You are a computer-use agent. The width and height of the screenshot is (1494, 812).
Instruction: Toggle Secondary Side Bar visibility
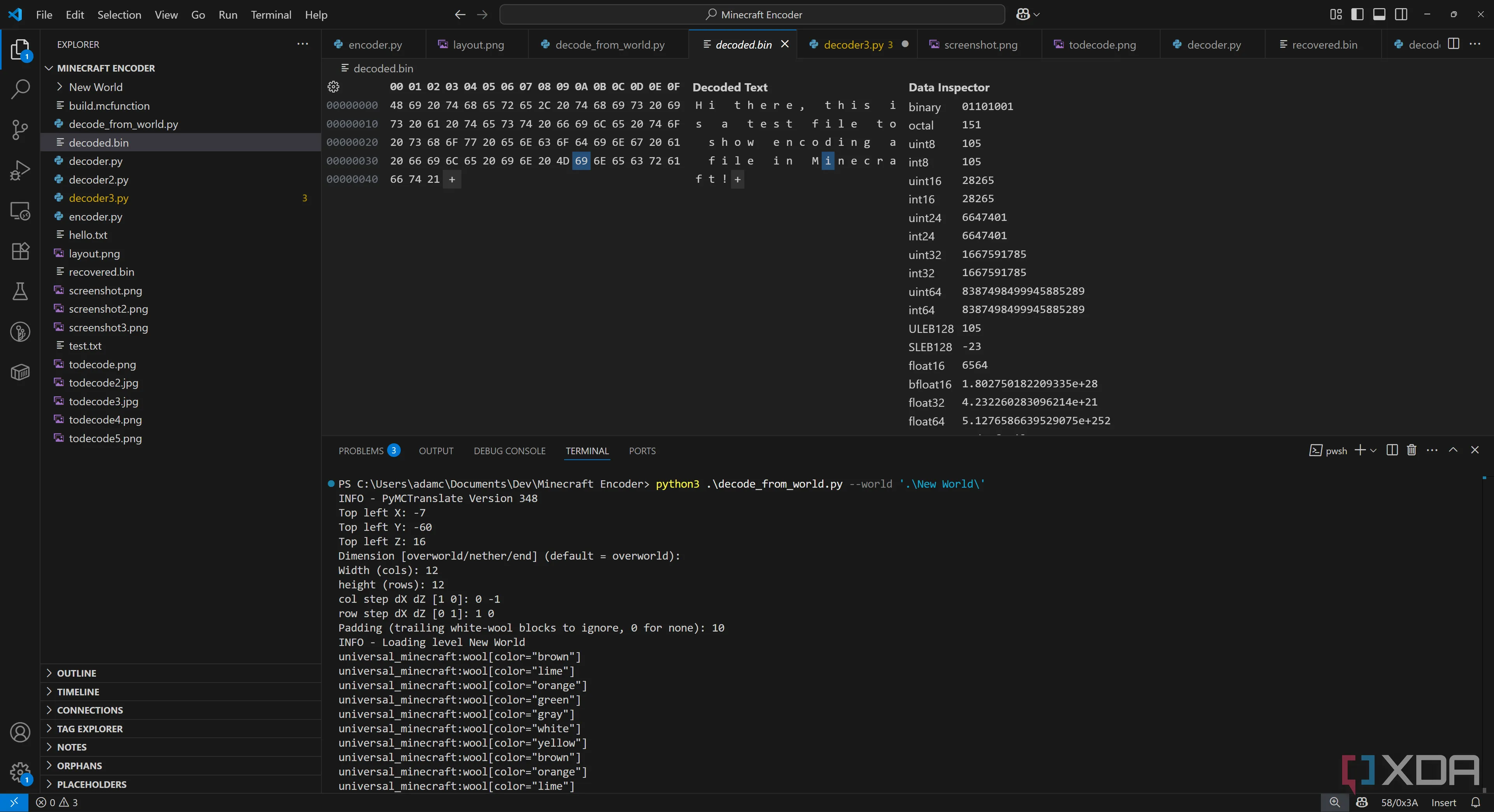[1401, 14]
